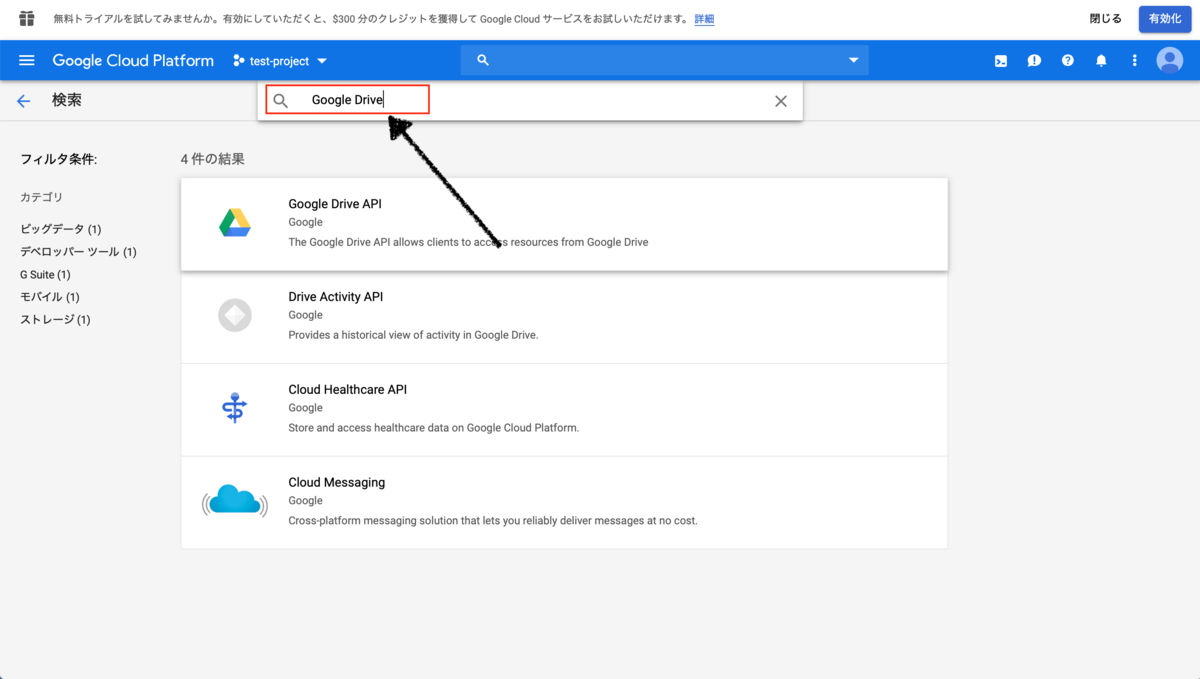Open the hamburger navigation menu
This screenshot has width=1200, height=679.
27,61
